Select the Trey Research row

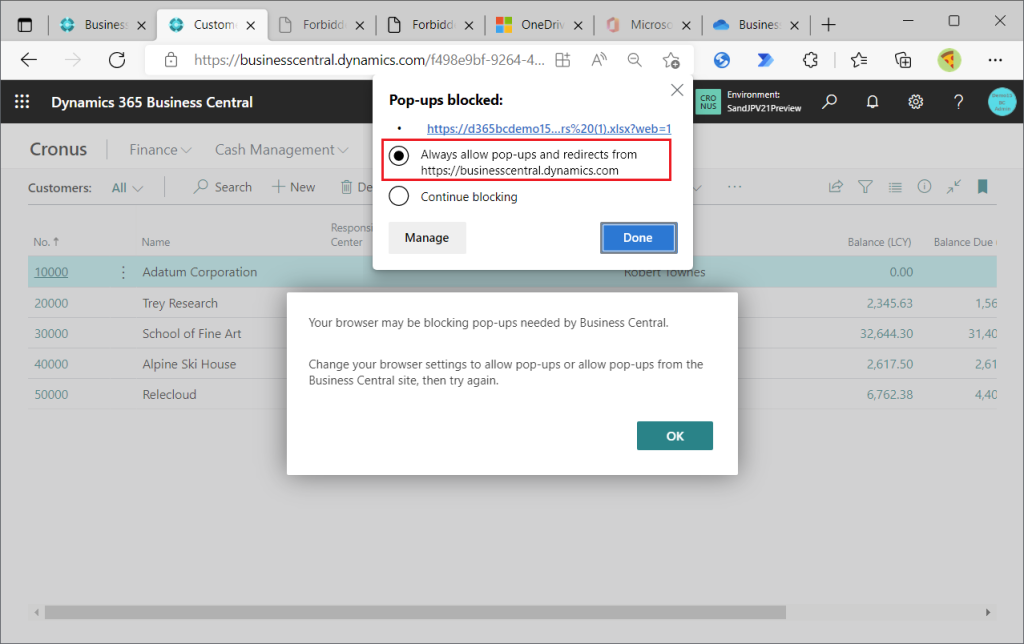tap(512, 303)
